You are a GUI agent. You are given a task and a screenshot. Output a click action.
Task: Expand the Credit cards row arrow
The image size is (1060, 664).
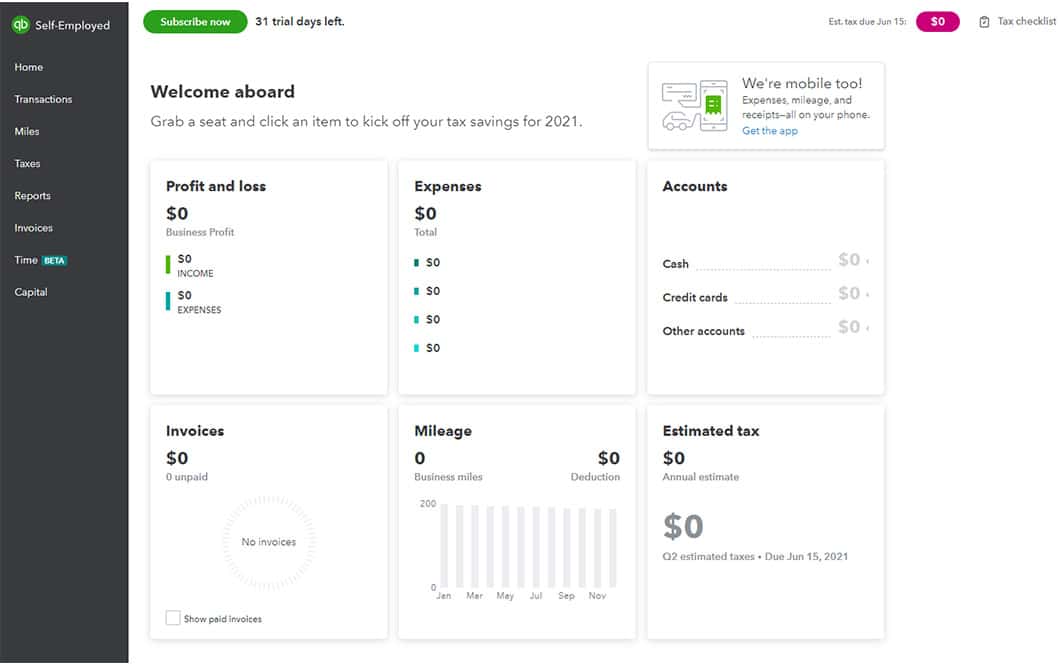tap(867, 295)
